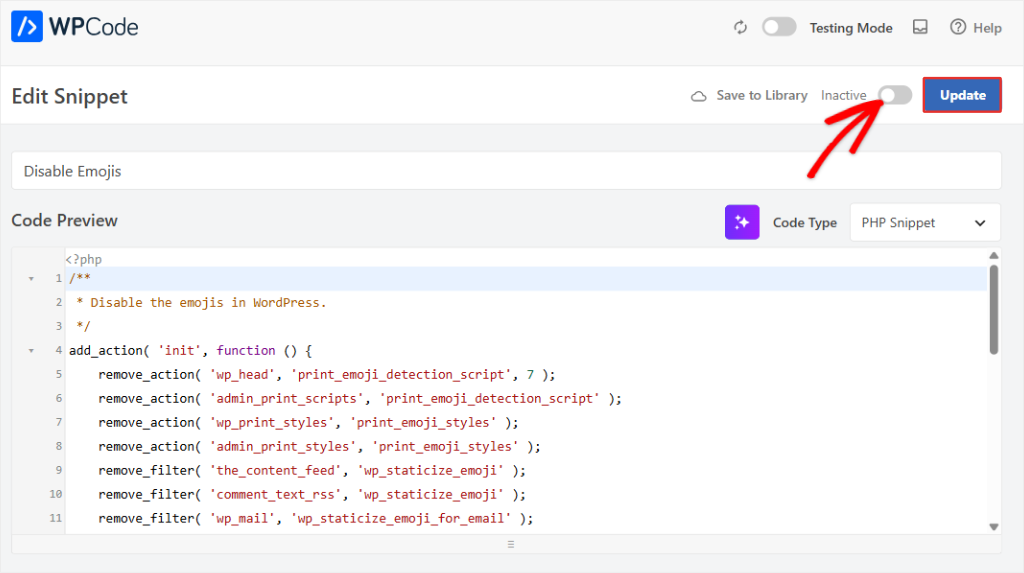
Task: Click 'wp_staticize_emoji_for_email' on line 11
Action: pos(401,518)
